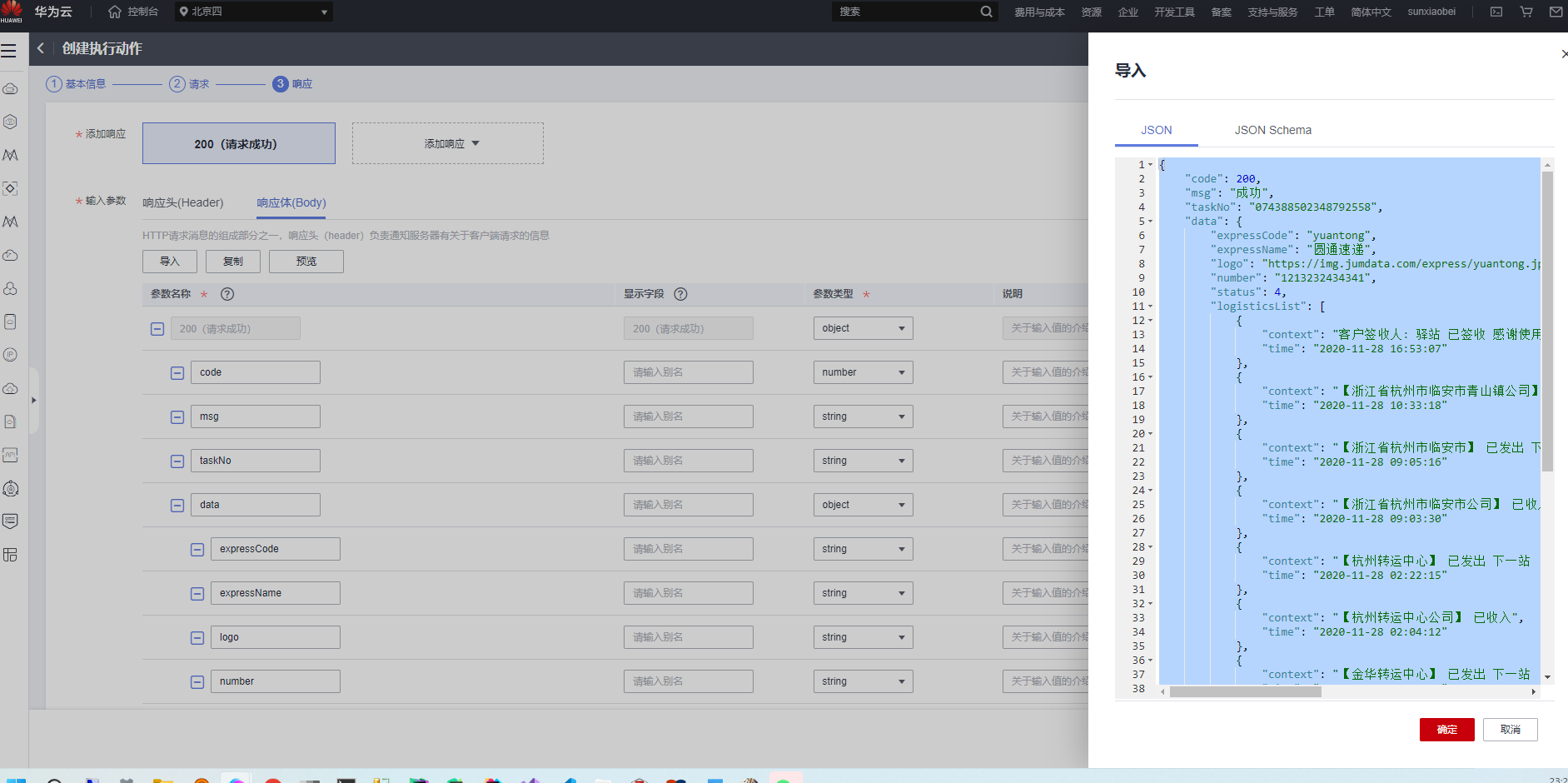Image resolution: width=1568 pixels, height=783 pixels.
Task: Click the Huawei Cloud logo
Action: [x=12, y=11]
